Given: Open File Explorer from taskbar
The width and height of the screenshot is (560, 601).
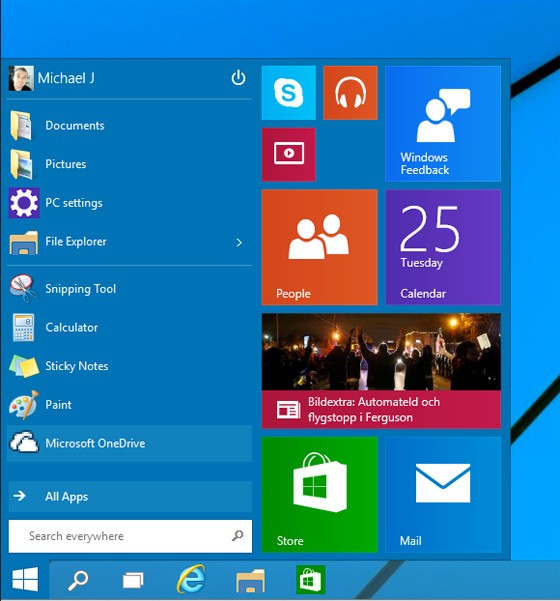Looking at the screenshot, I should [x=250, y=581].
